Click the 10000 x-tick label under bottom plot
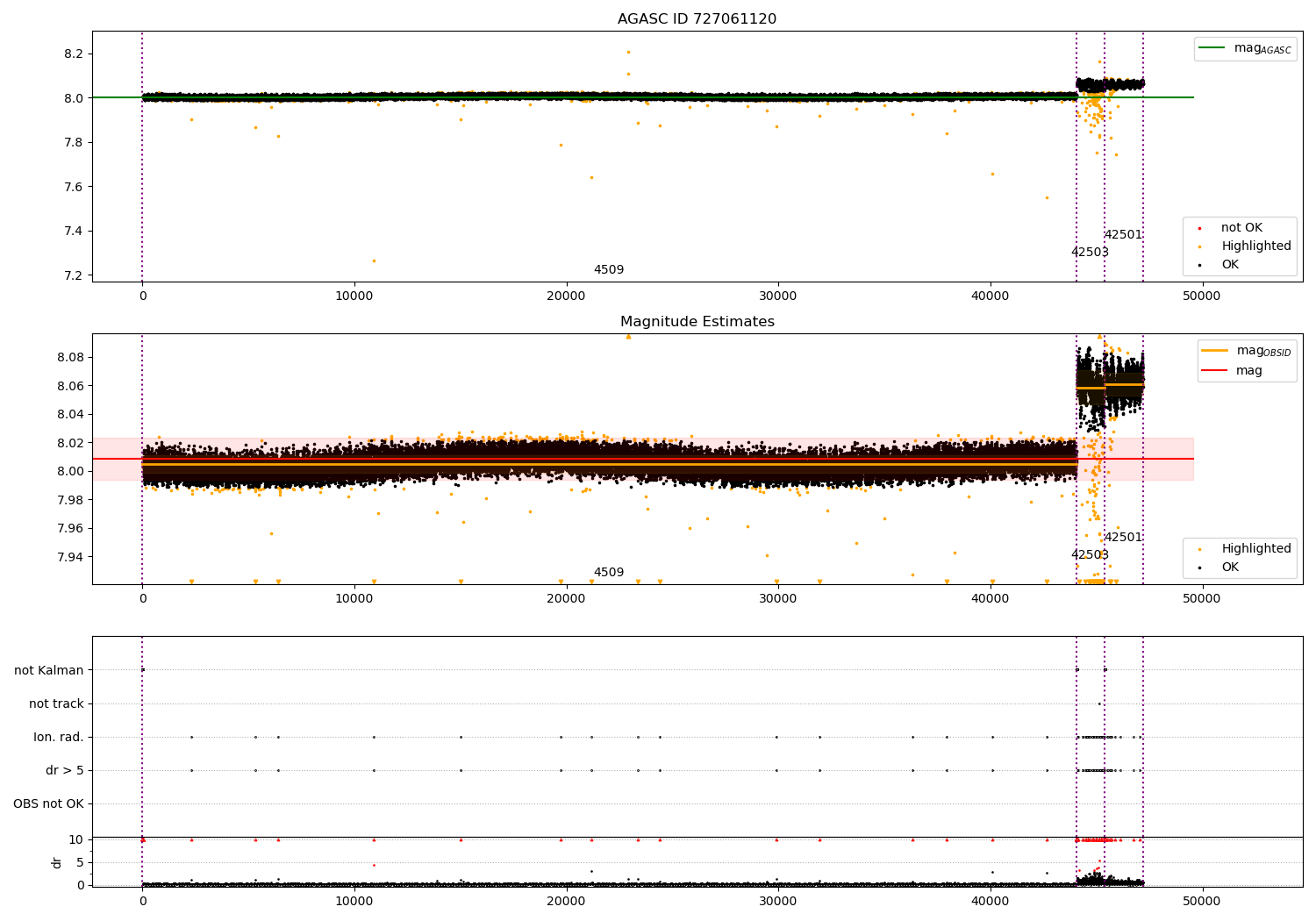The image size is (1316, 921). click(354, 902)
